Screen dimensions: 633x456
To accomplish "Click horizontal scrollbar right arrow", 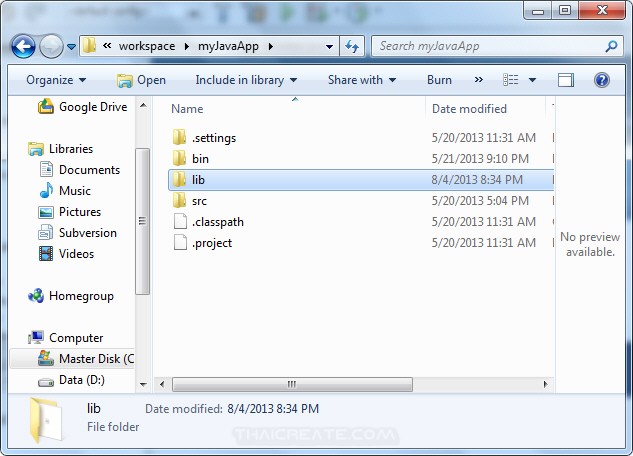I will click(x=546, y=384).
